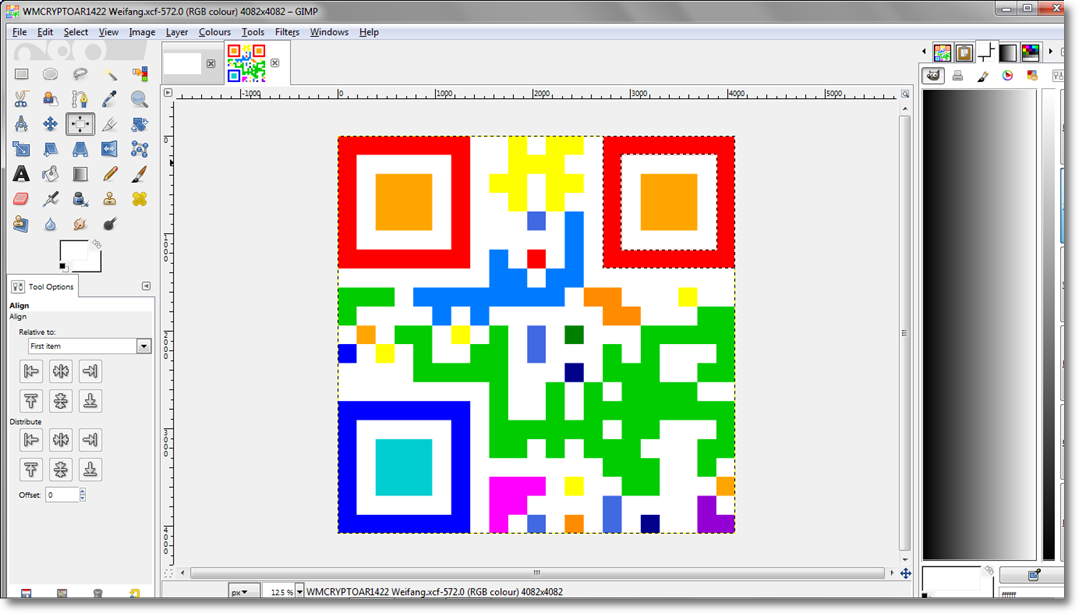Select the Rotate tool
This screenshot has height=615, width=1080.
tap(139, 124)
